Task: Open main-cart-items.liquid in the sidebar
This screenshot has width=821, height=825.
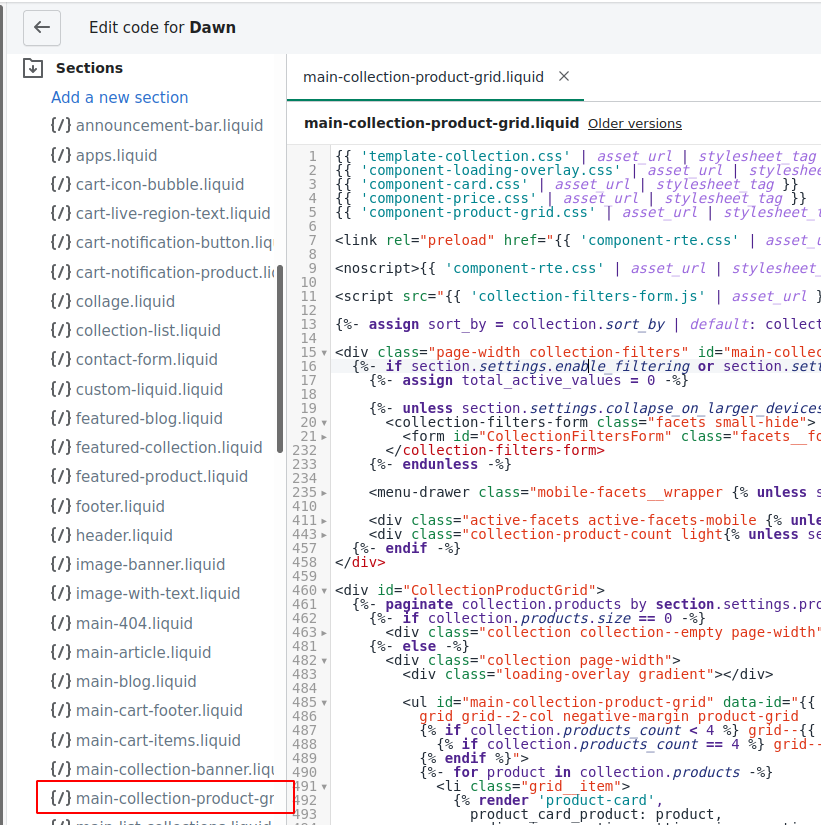Action: coord(158,740)
